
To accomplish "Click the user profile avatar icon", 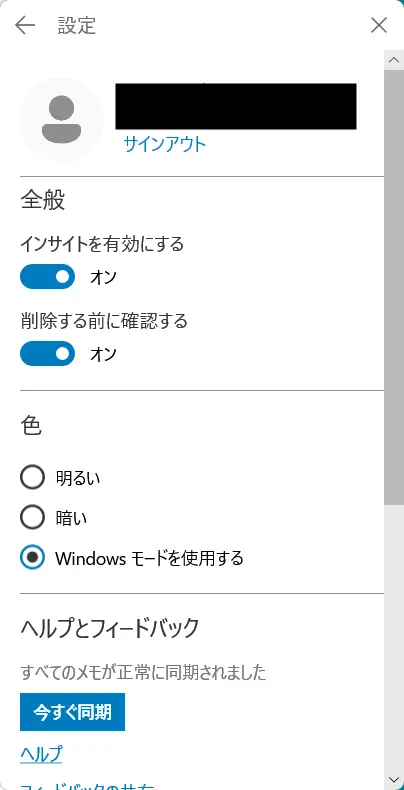I will point(61,119).
